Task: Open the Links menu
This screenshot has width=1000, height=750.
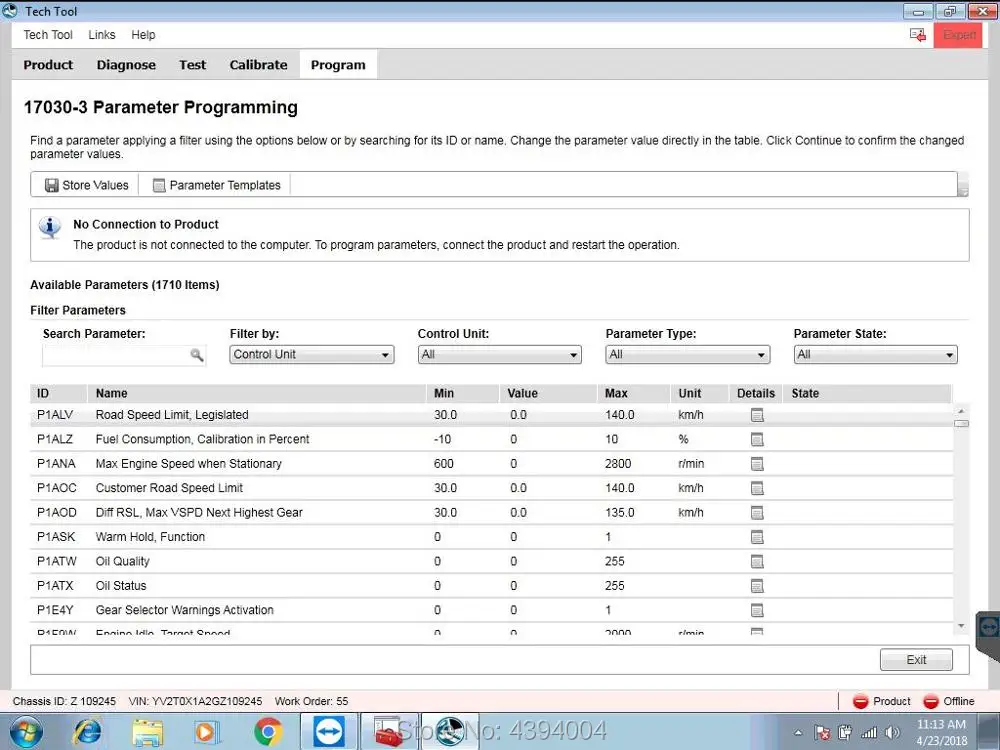Action: click(102, 35)
